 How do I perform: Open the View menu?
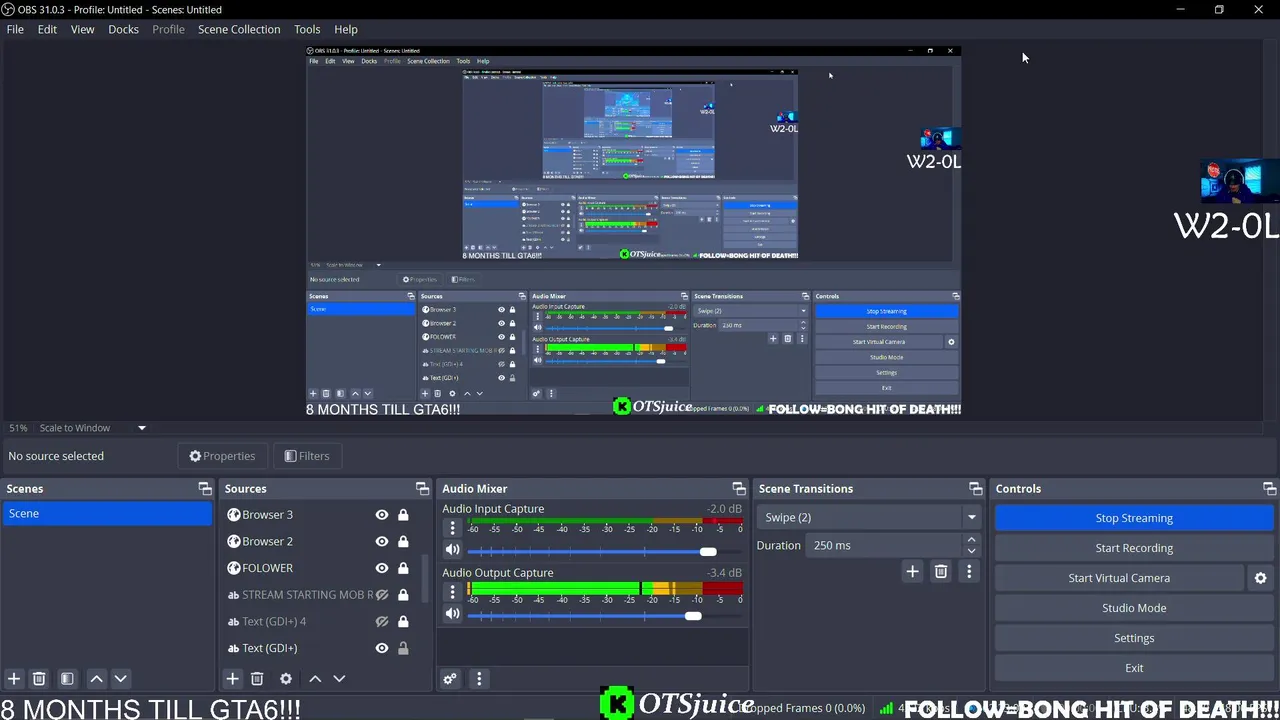pos(82,29)
